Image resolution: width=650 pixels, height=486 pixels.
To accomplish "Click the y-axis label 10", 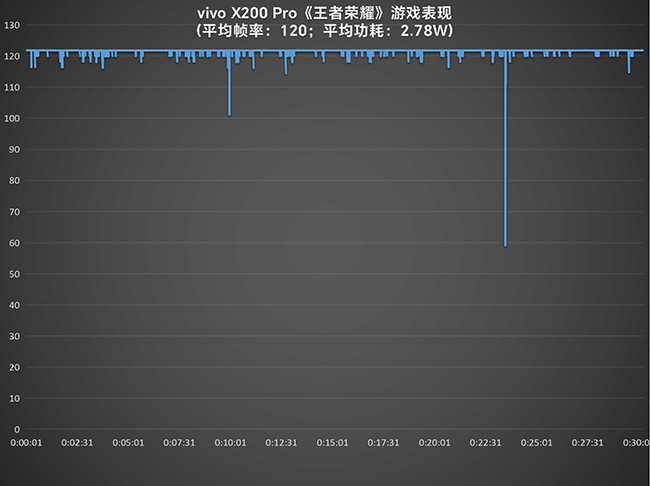I will coord(15,399).
